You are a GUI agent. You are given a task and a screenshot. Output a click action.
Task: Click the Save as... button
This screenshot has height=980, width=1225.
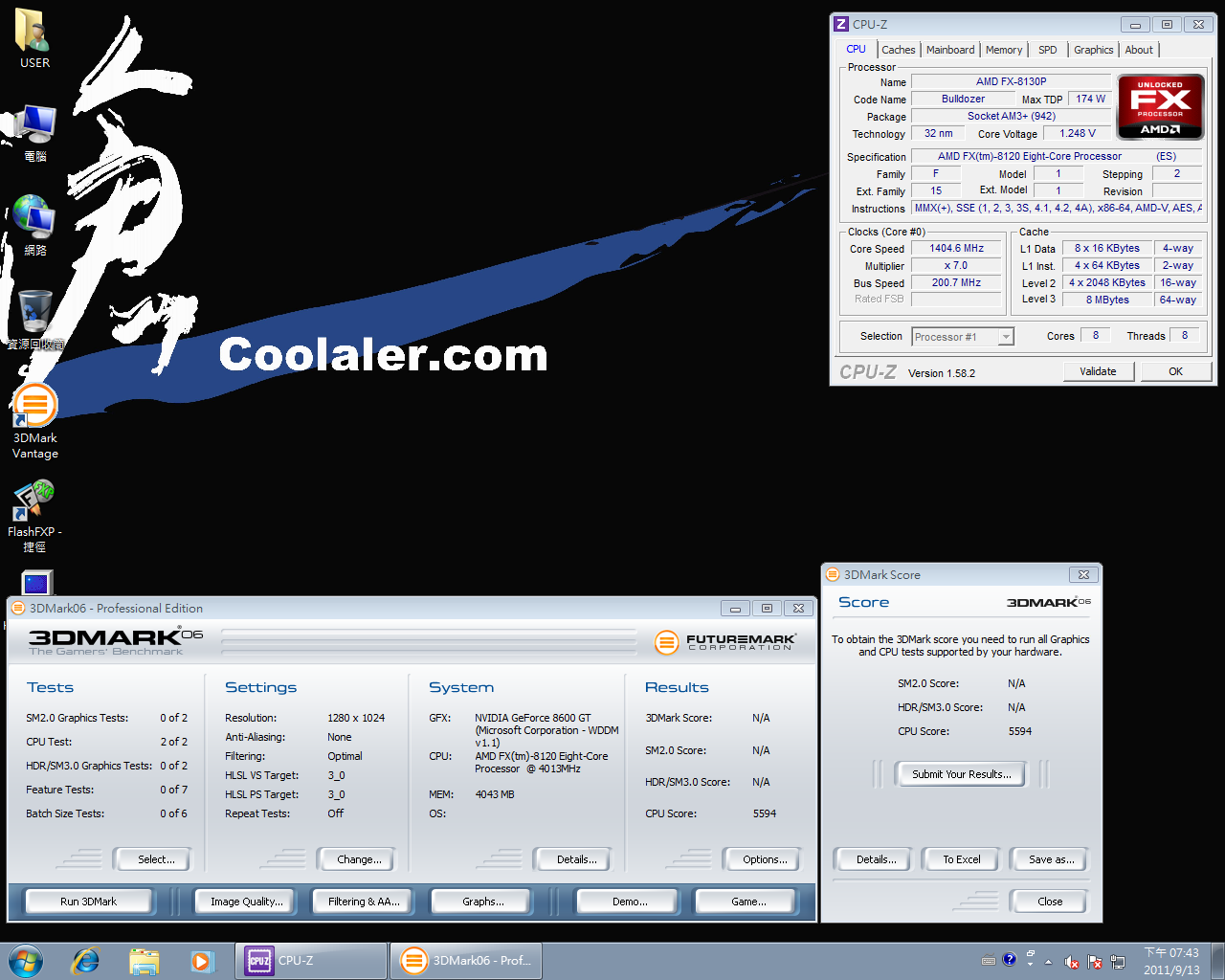click(x=1051, y=859)
